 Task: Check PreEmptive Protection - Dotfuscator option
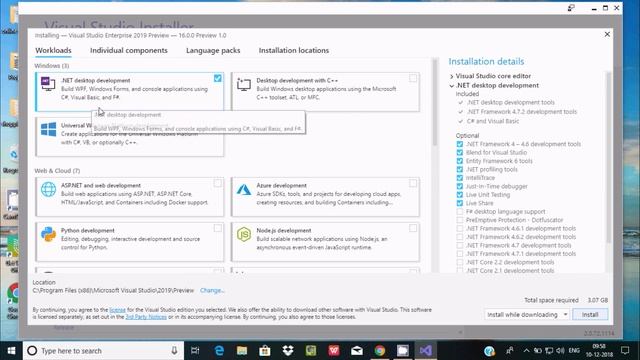click(x=460, y=220)
